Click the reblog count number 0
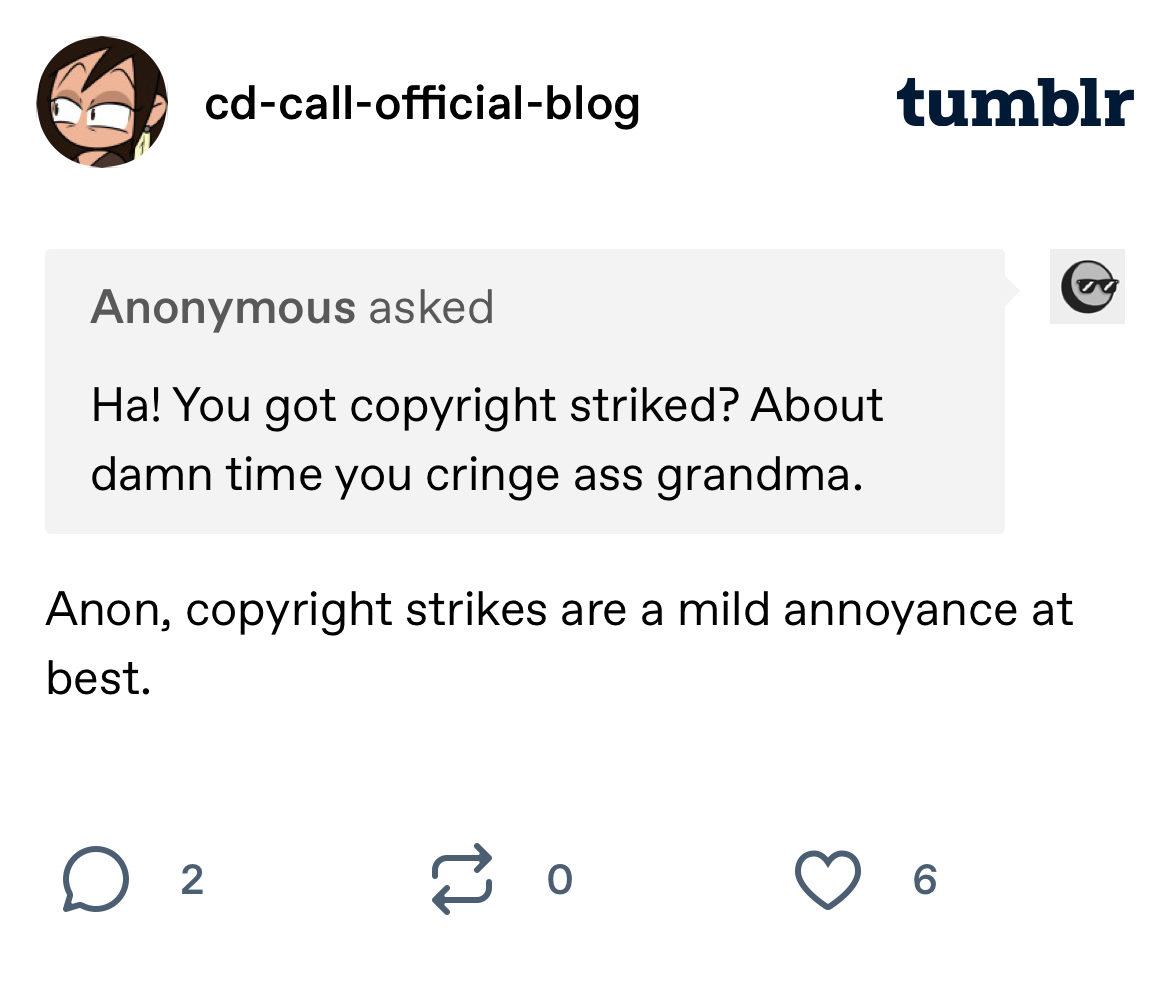This screenshot has width=1170, height=987. tap(560, 880)
